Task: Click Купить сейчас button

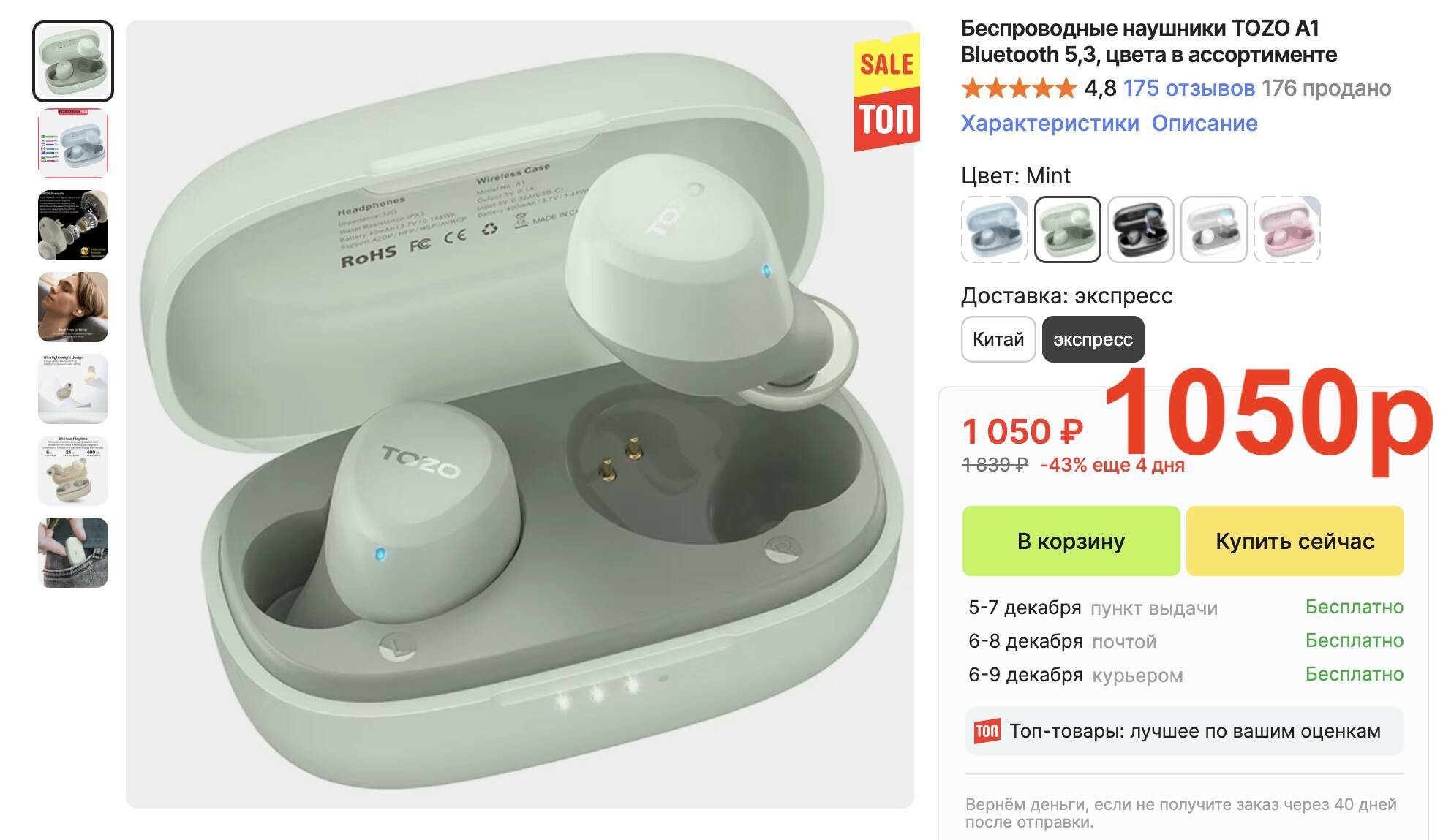Action: [x=1295, y=541]
